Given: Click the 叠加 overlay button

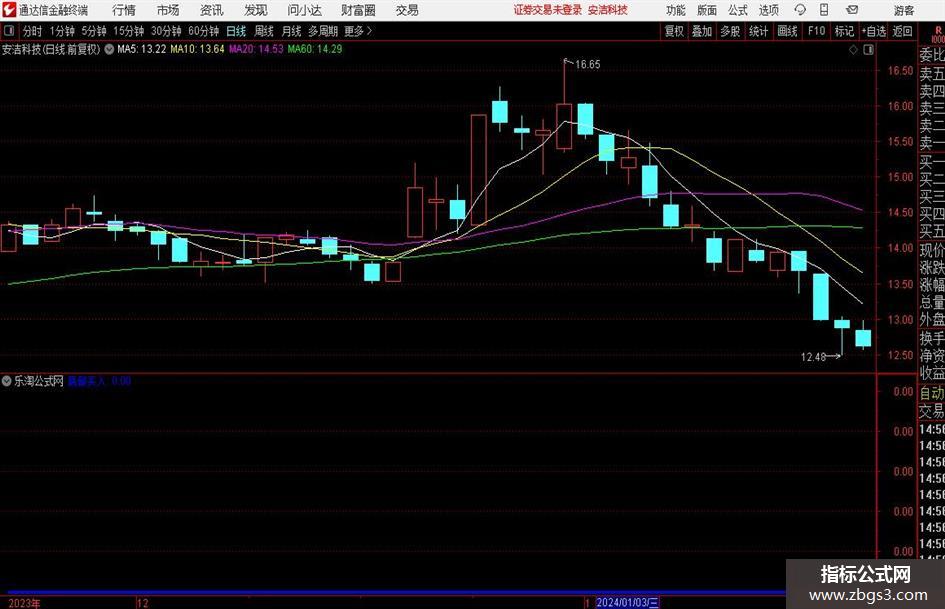Looking at the screenshot, I should (x=702, y=31).
